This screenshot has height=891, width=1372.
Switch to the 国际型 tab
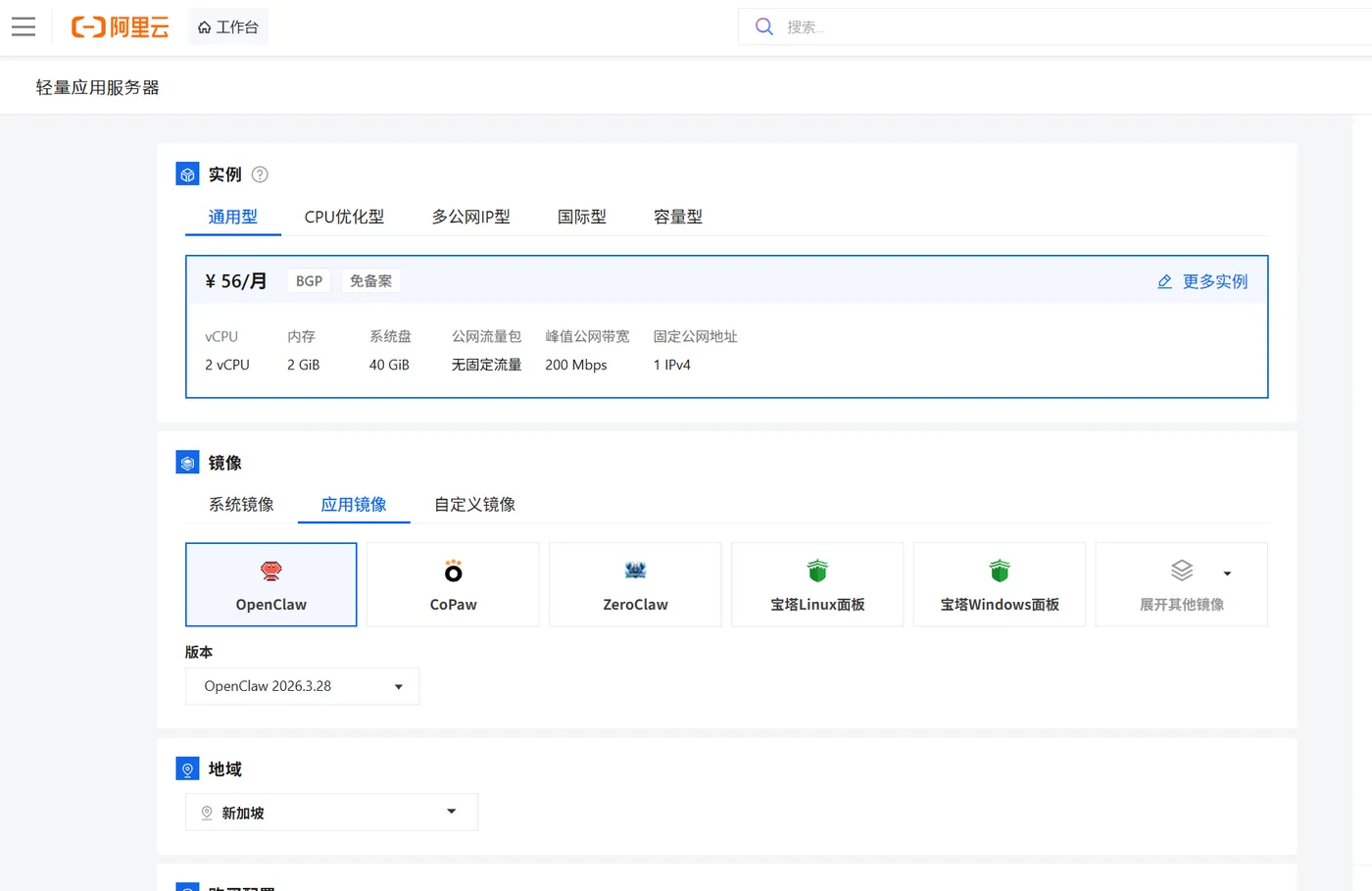(582, 217)
